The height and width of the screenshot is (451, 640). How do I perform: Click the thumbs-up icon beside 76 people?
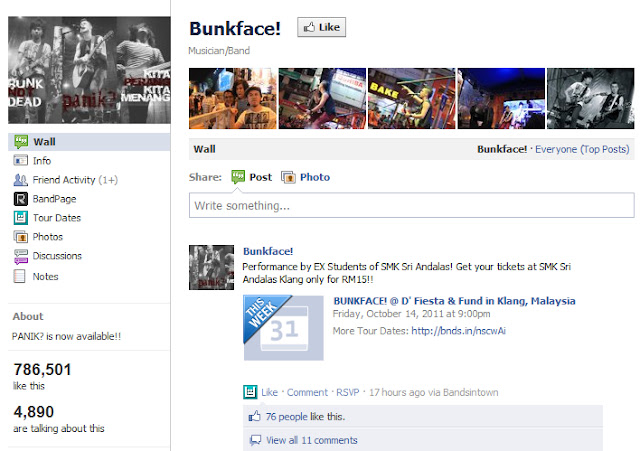(x=255, y=416)
